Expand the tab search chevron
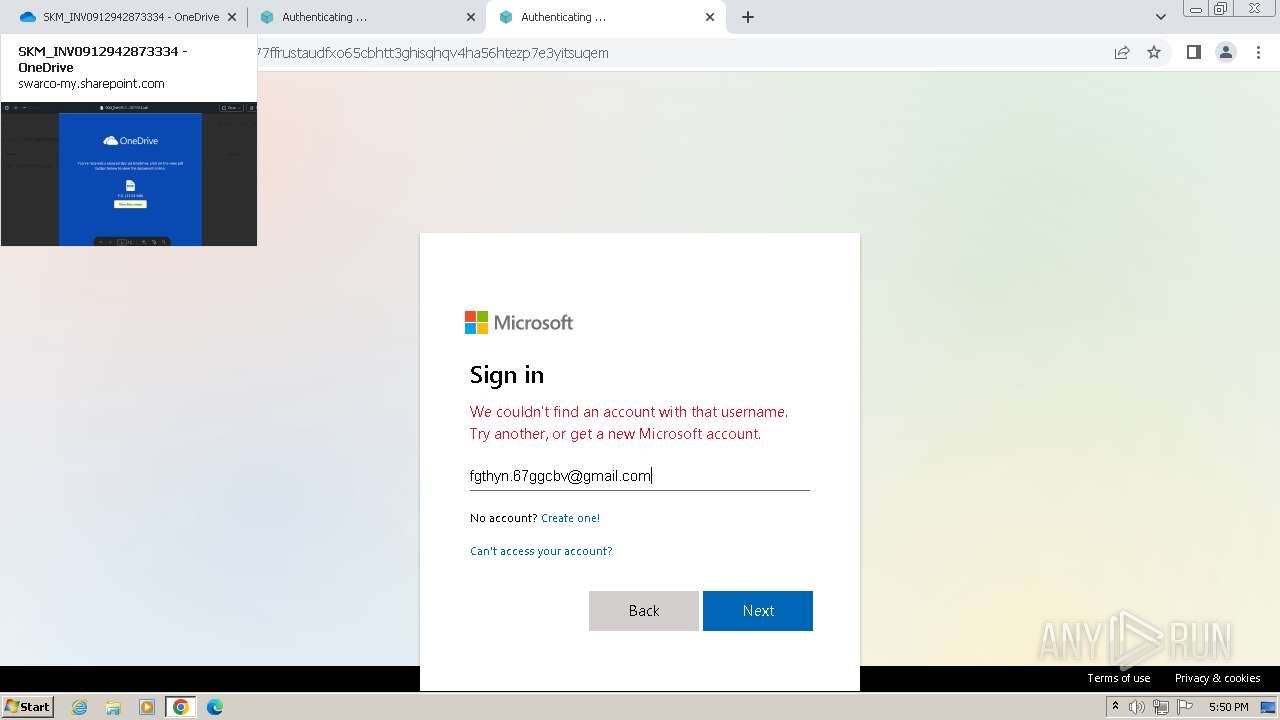This screenshot has width=1280, height=720. tap(1161, 17)
